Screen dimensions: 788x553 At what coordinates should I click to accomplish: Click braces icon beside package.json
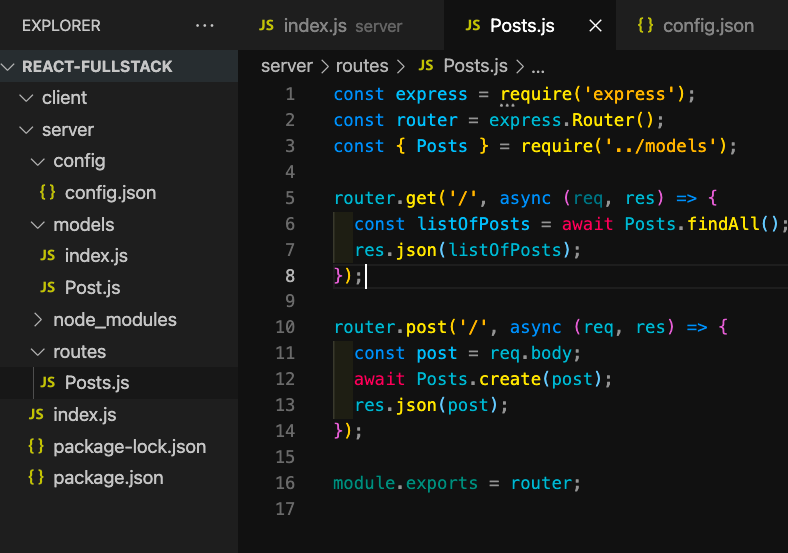point(36,477)
